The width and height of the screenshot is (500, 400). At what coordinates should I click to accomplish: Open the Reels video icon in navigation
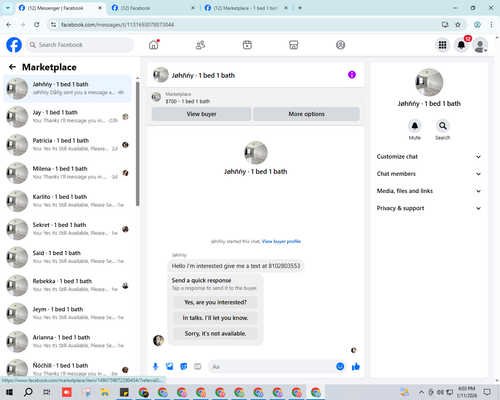point(247,45)
